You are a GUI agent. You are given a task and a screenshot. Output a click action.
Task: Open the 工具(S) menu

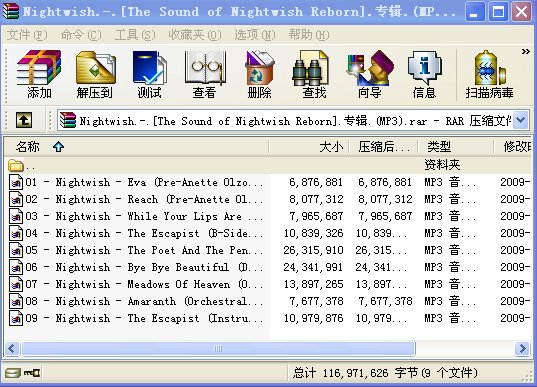click(x=135, y=35)
